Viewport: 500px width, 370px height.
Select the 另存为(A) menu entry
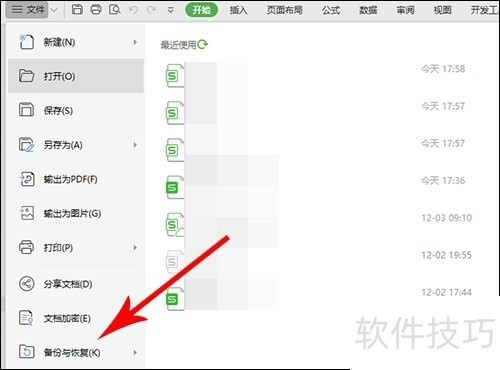click(x=76, y=145)
